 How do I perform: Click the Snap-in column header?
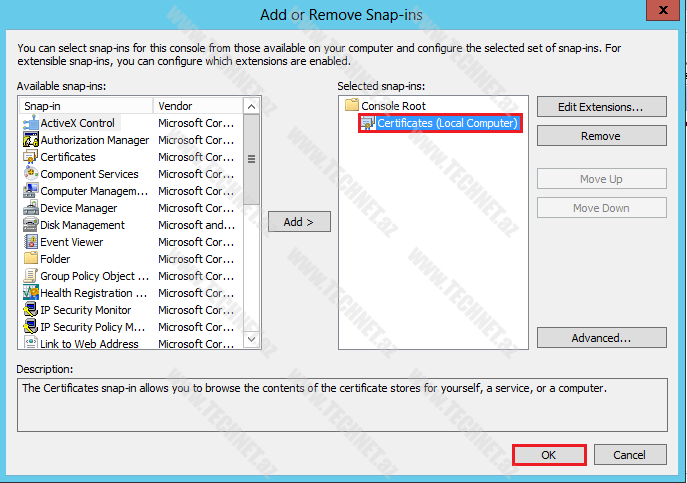pyautogui.click(x=86, y=106)
